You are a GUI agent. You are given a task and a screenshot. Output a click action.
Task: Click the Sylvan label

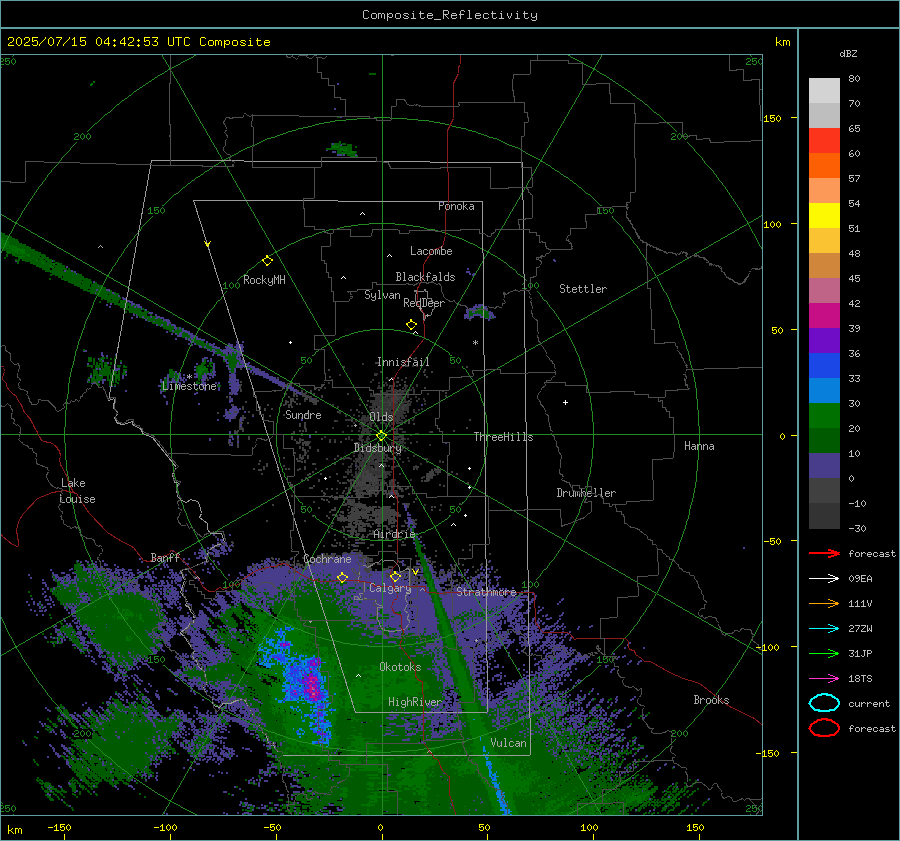coord(382,295)
